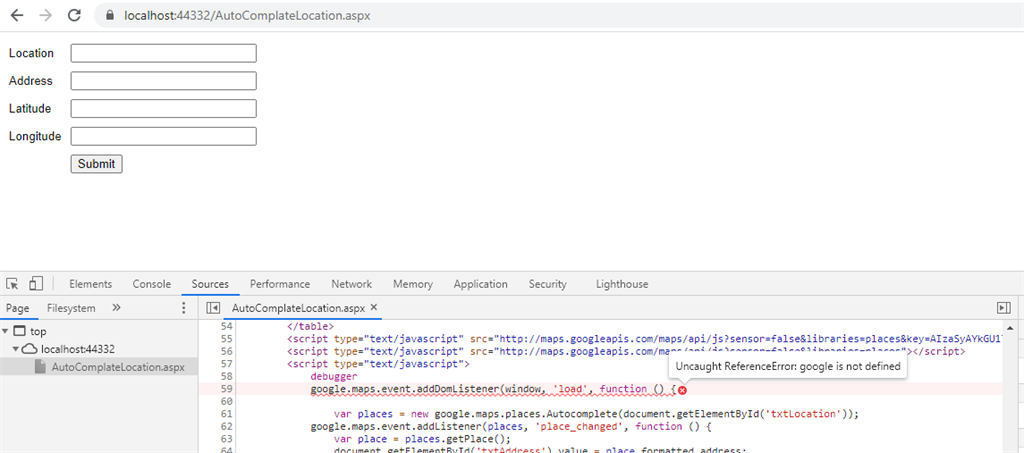Click the Submit button
This screenshot has height=453, width=1024.
(96, 164)
